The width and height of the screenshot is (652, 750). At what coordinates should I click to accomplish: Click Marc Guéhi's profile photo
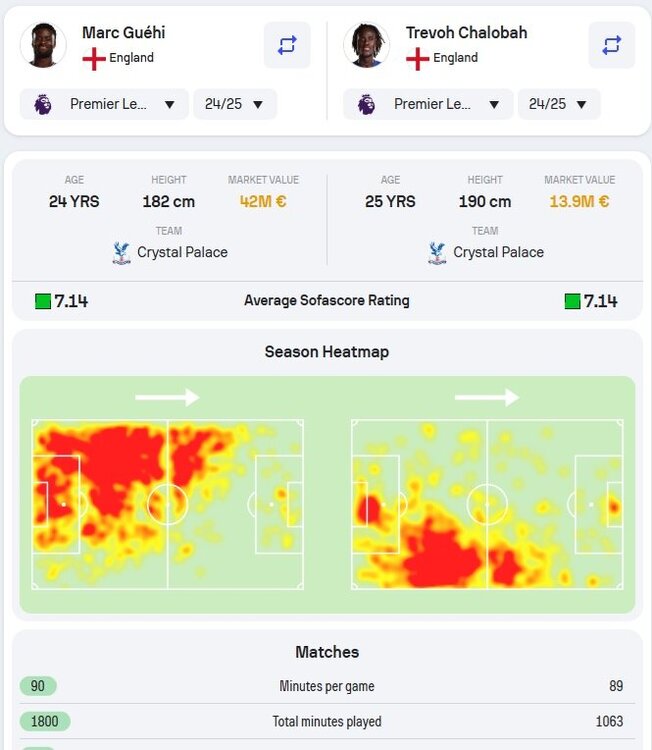click(x=43, y=45)
